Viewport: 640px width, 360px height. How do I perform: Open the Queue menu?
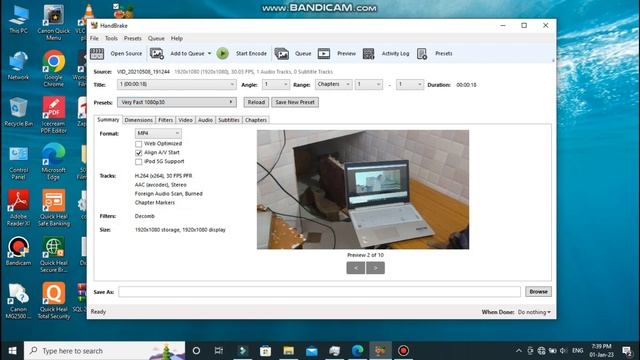[156, 38]
